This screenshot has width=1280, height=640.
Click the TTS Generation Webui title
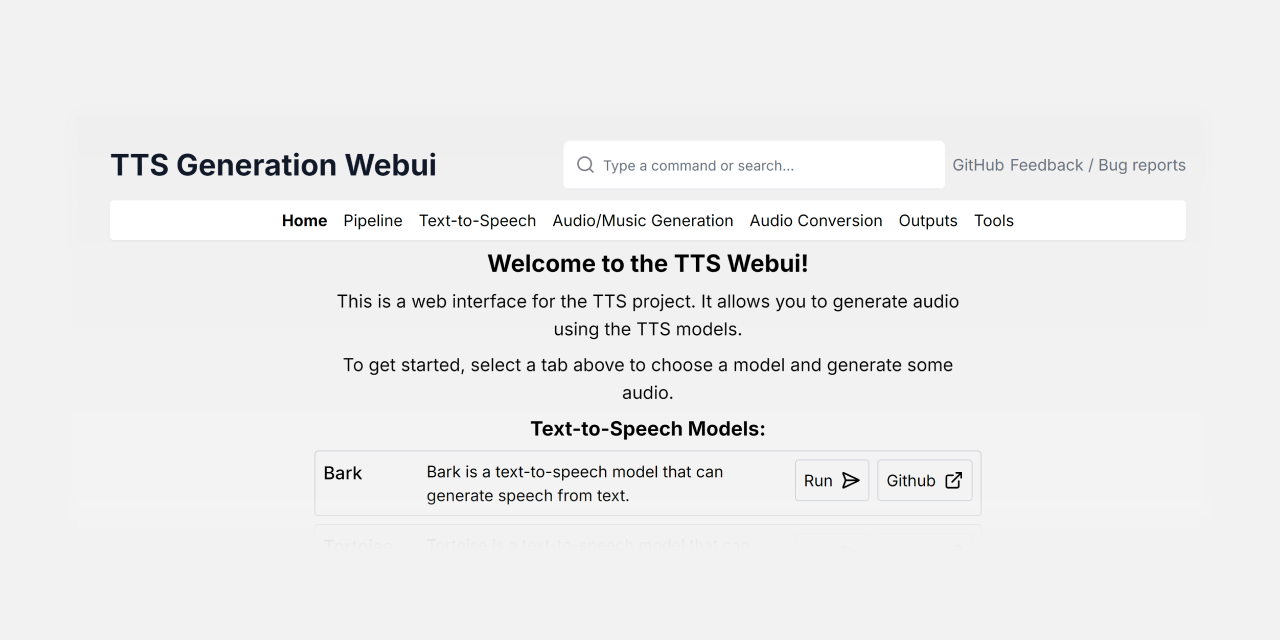[x=273, y=165]
